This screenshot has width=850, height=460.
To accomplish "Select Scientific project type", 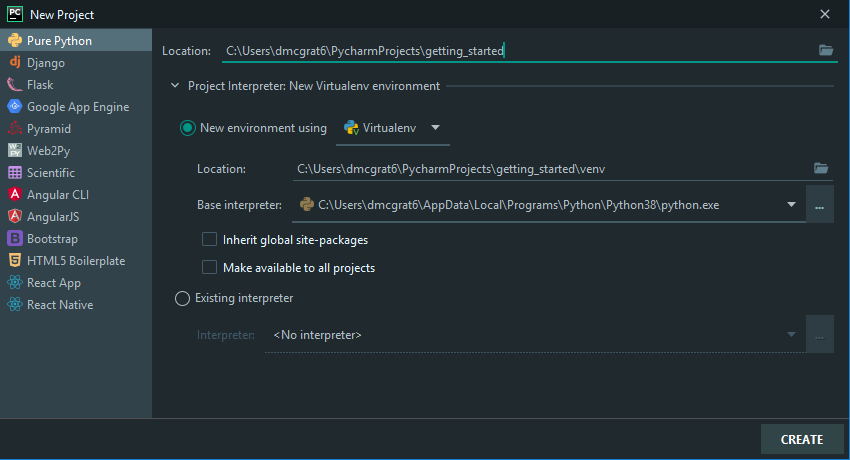I will point(50,173).
